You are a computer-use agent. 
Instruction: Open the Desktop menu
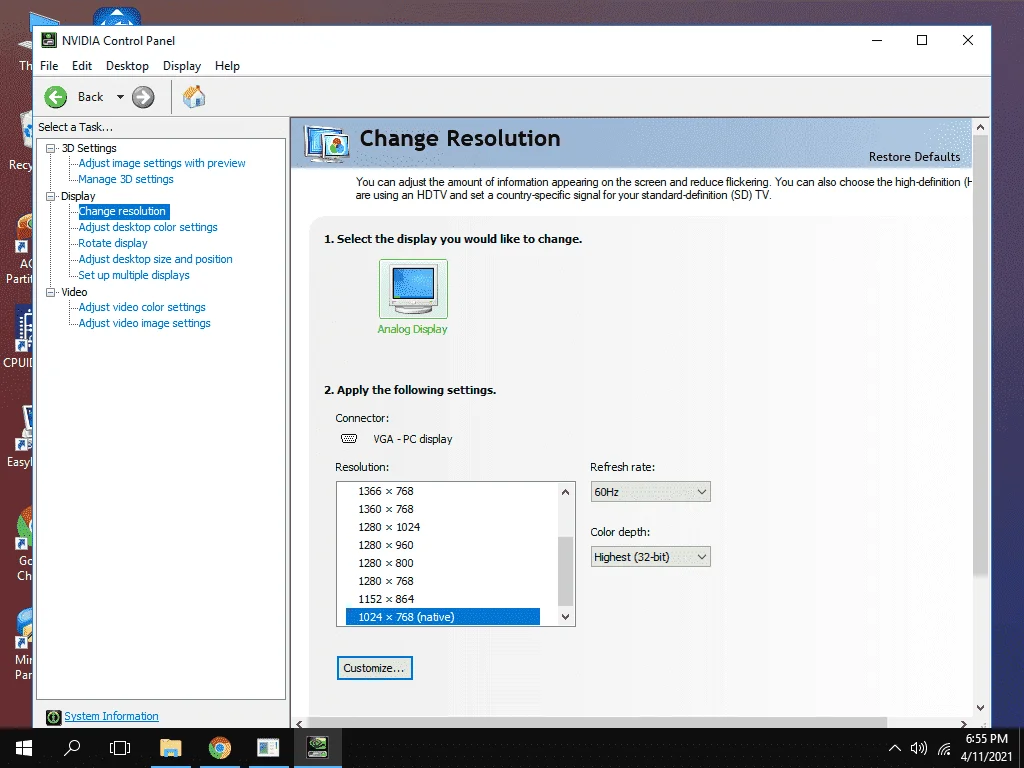click(x=127, y=66)
